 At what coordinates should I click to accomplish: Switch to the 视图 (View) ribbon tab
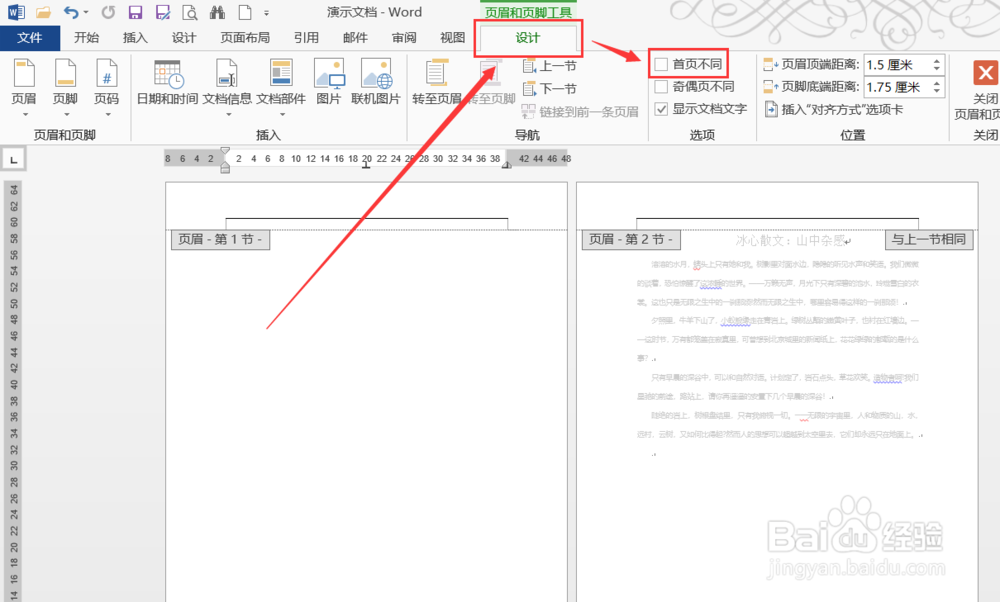[451, 38]
